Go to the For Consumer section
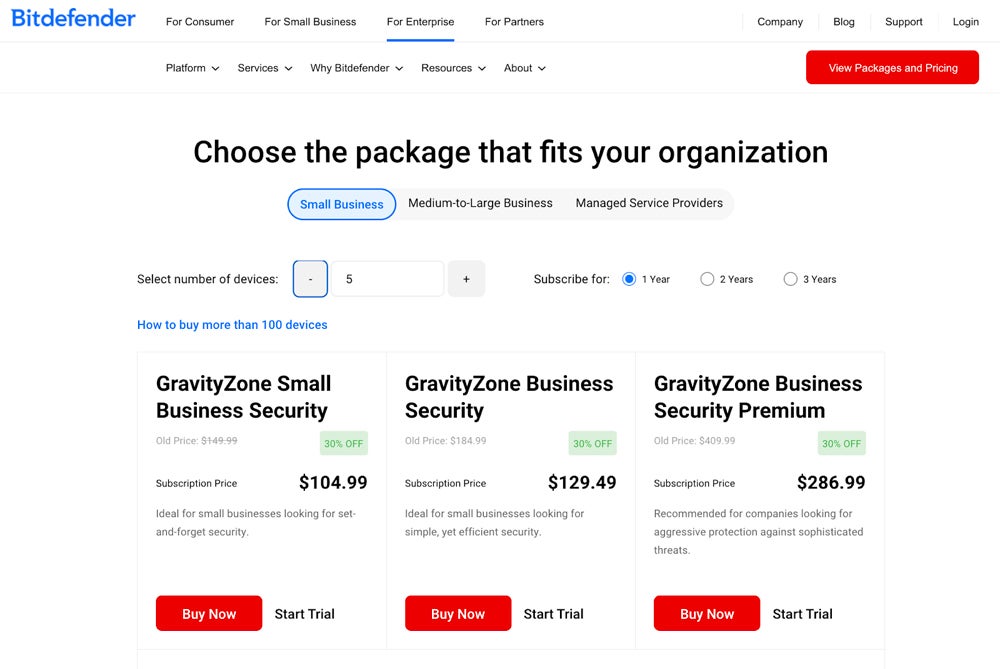1000x669 pixels. (x=200, y=21)
